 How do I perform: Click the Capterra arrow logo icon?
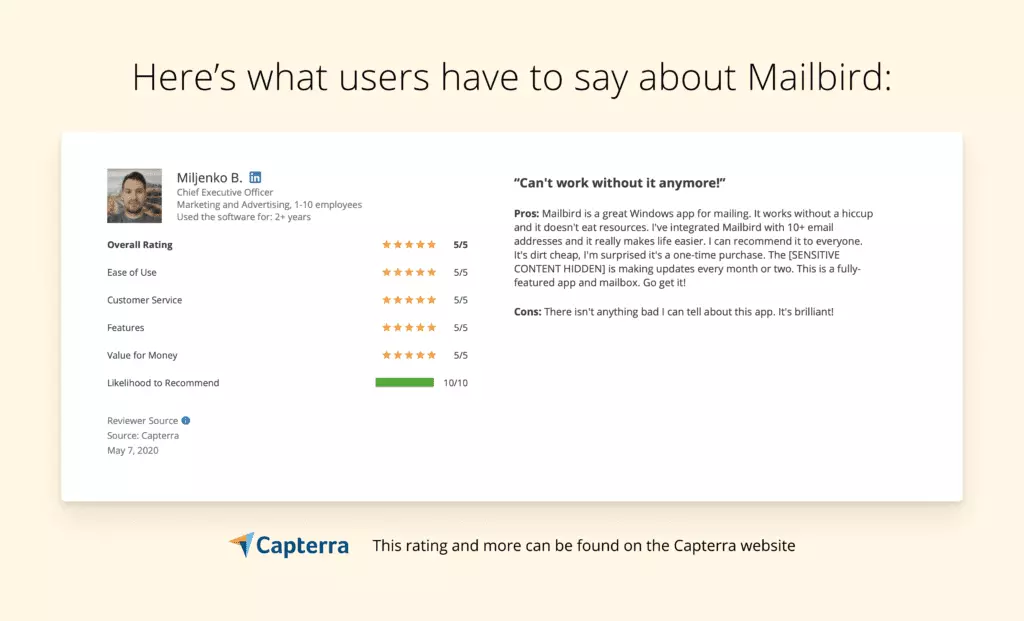point(241,545)
